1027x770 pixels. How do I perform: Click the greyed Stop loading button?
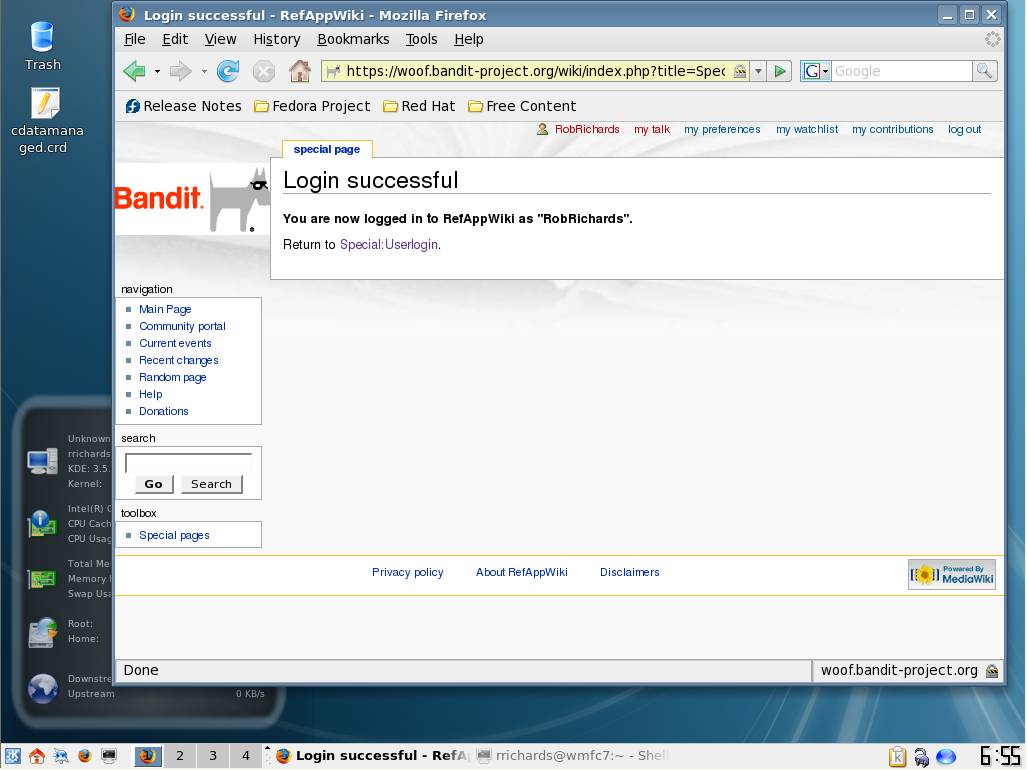pos(263,71)
